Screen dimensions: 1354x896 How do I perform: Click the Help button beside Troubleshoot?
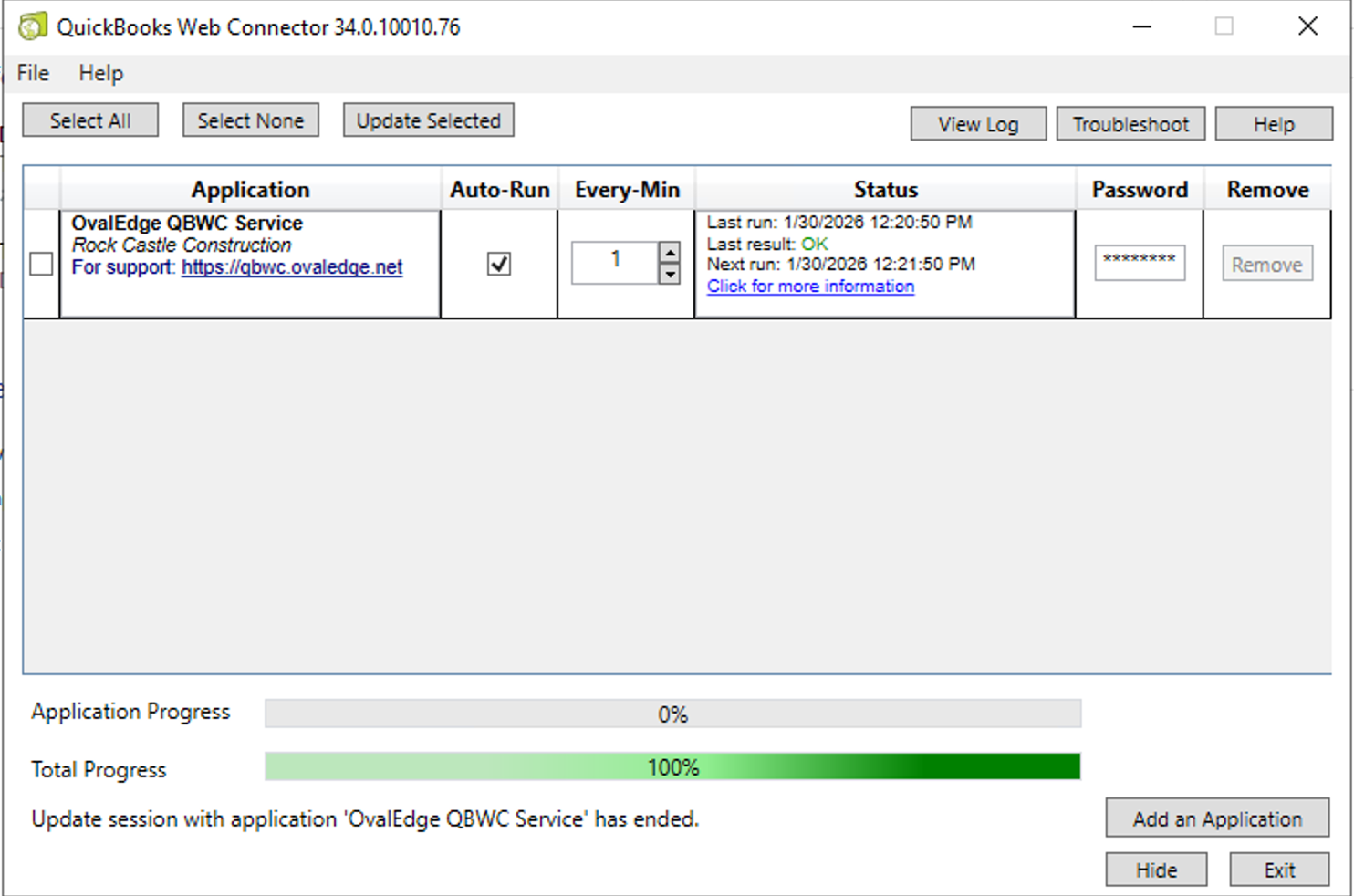pos(1274,124)
